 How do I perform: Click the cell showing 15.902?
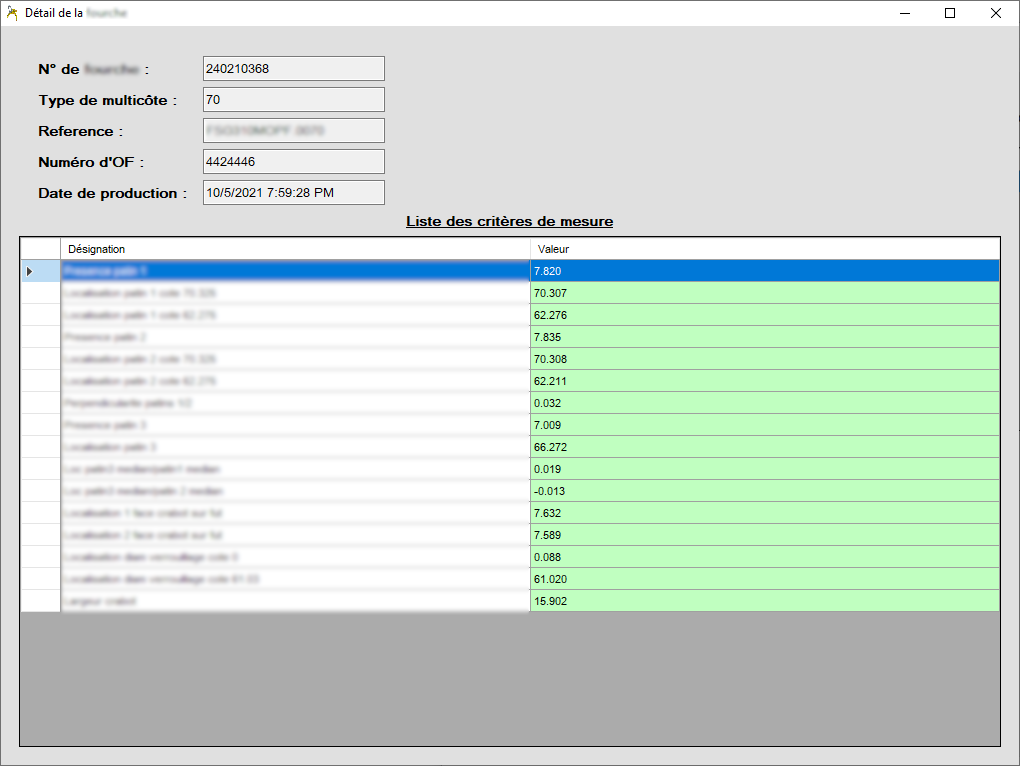[764, 601]
